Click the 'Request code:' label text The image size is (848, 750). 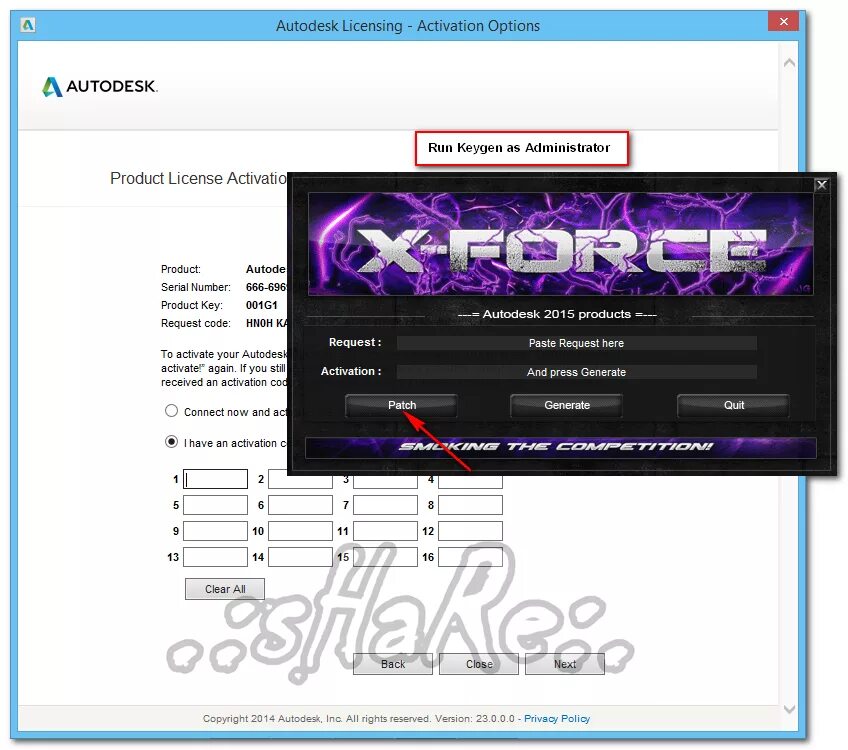coord(196,323)
